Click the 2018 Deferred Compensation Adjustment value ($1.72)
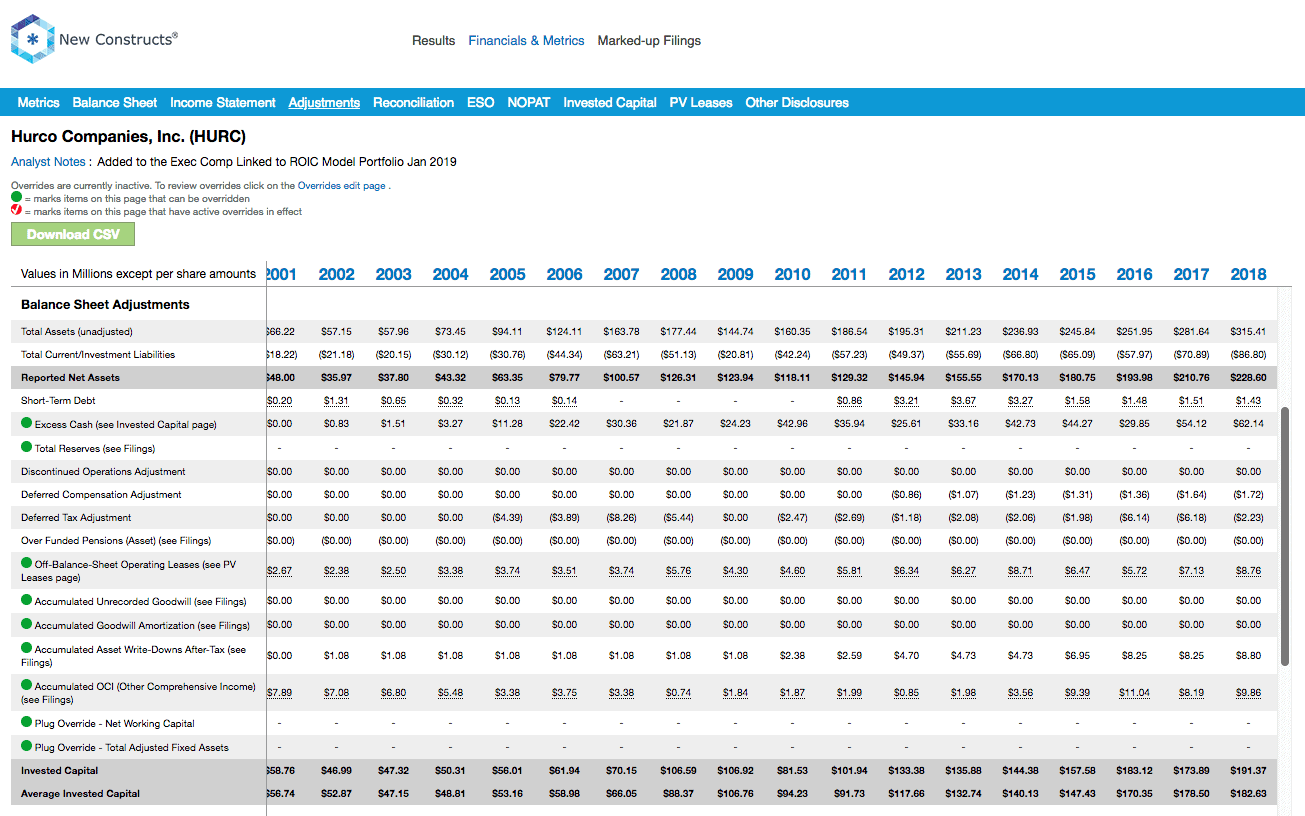 (x=1249, y=494)
